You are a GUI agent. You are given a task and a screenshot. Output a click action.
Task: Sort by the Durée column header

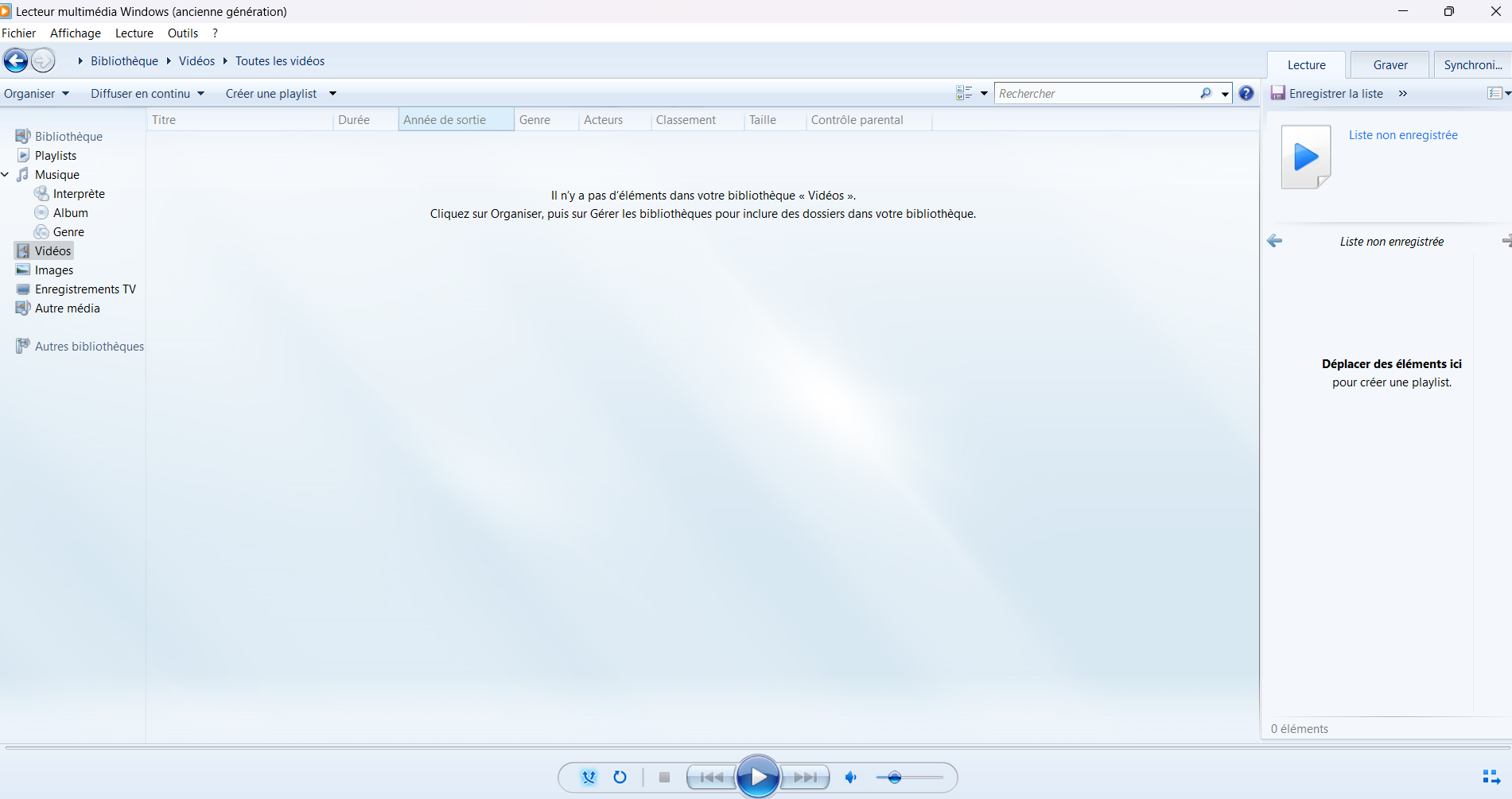(x=365, y=119)
